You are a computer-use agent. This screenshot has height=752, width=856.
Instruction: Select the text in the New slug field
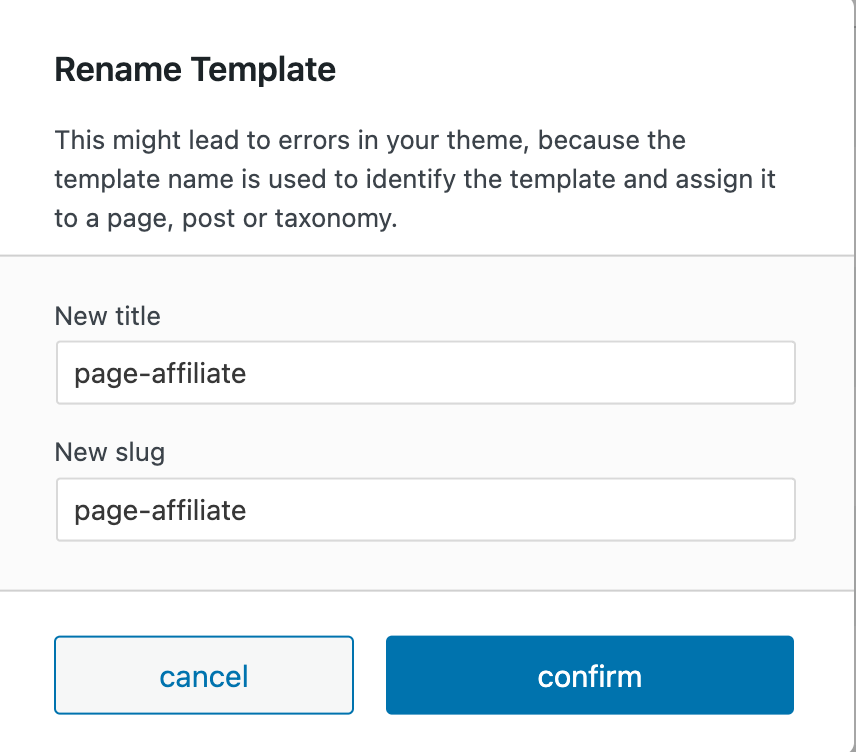tap(160, 509)
